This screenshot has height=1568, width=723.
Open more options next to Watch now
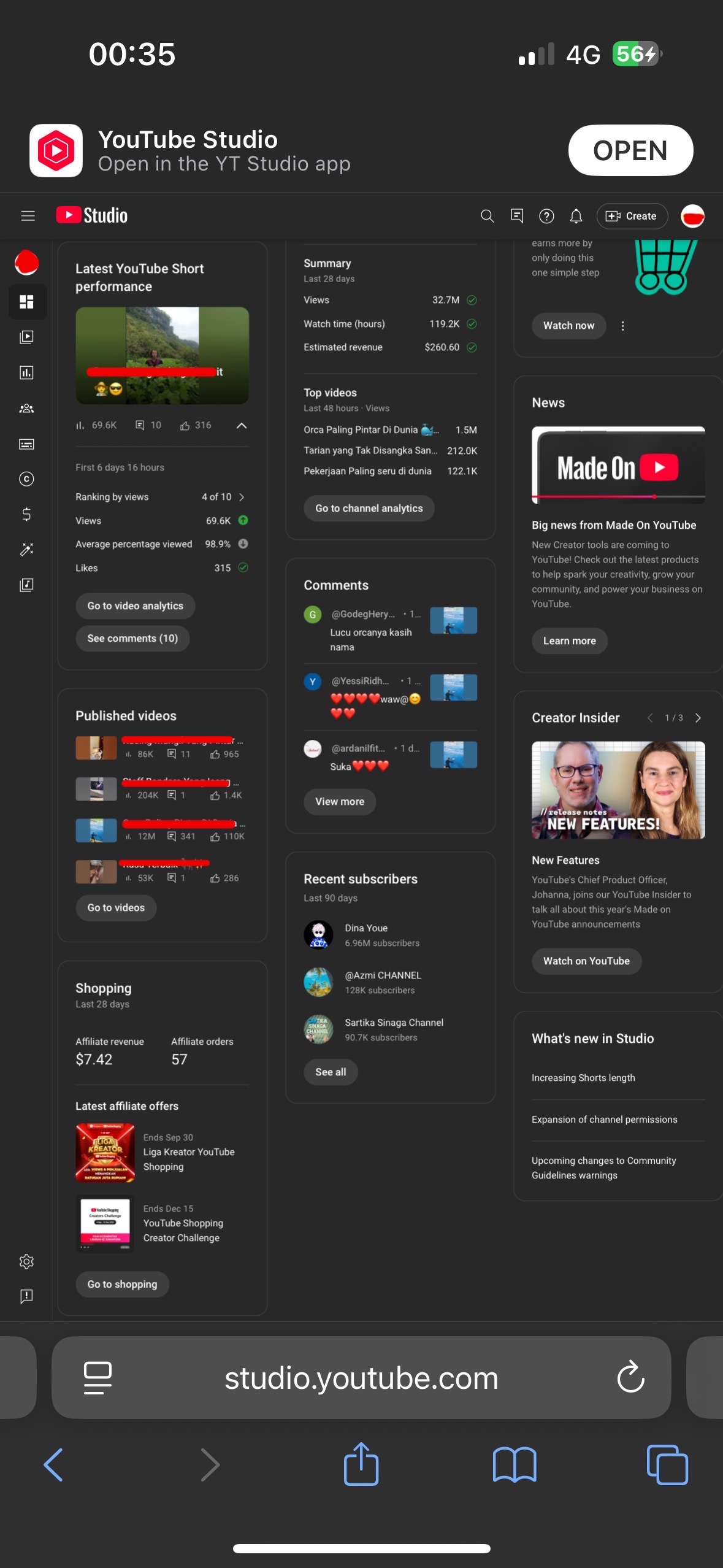pos(622,326)
